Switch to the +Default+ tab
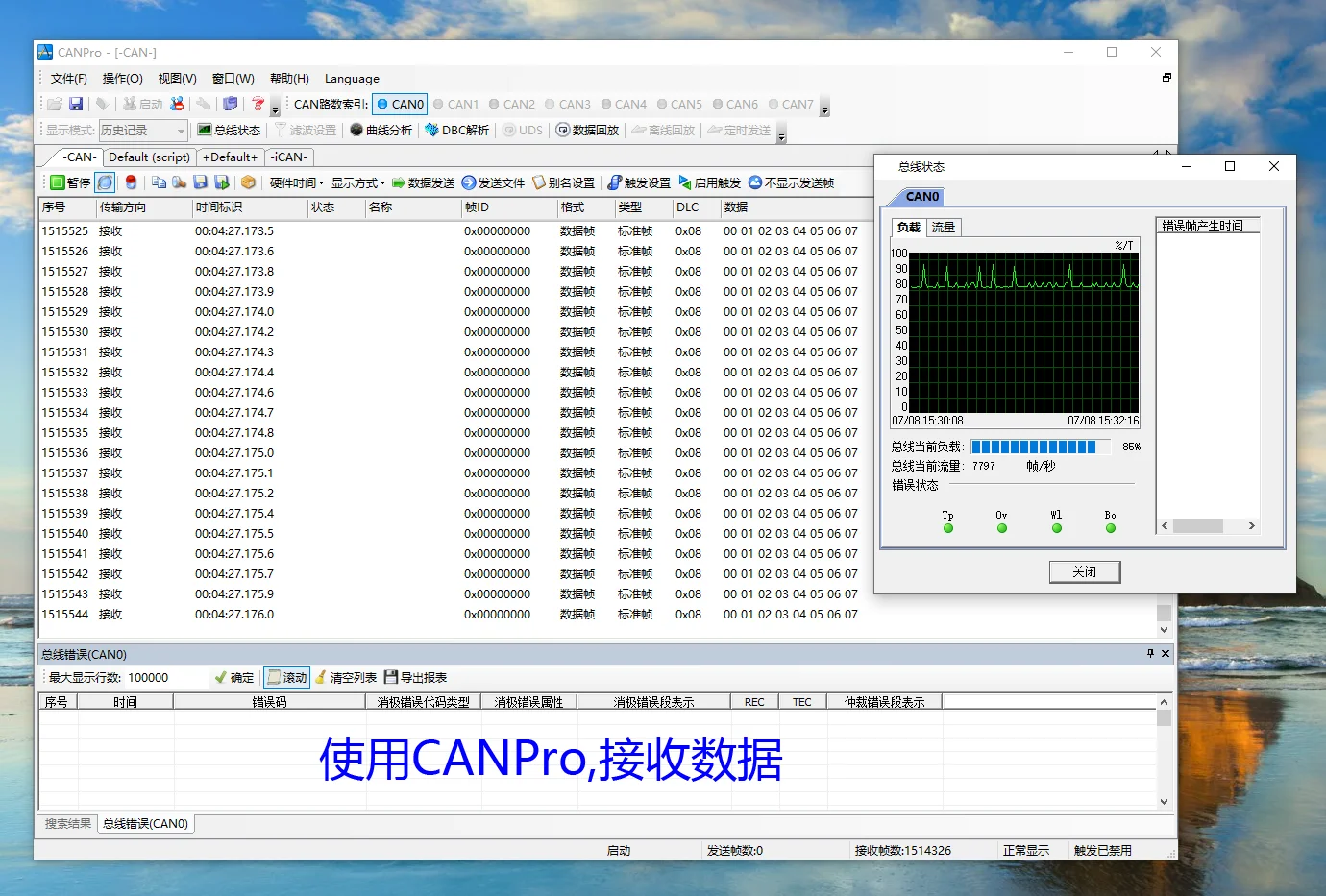 tap(230, 157)
